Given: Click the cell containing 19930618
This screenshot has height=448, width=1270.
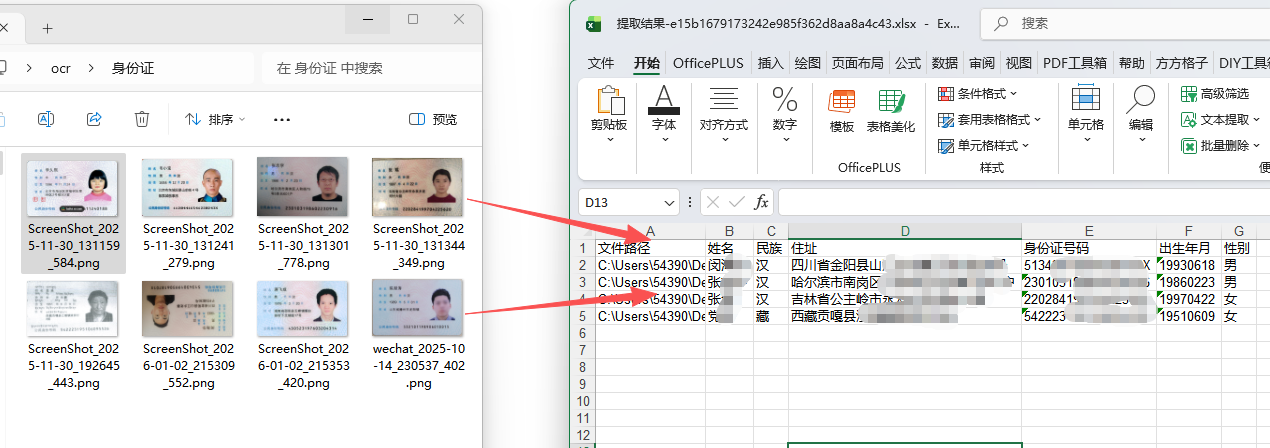Looking at the screenshot, I should [1189, 265].
